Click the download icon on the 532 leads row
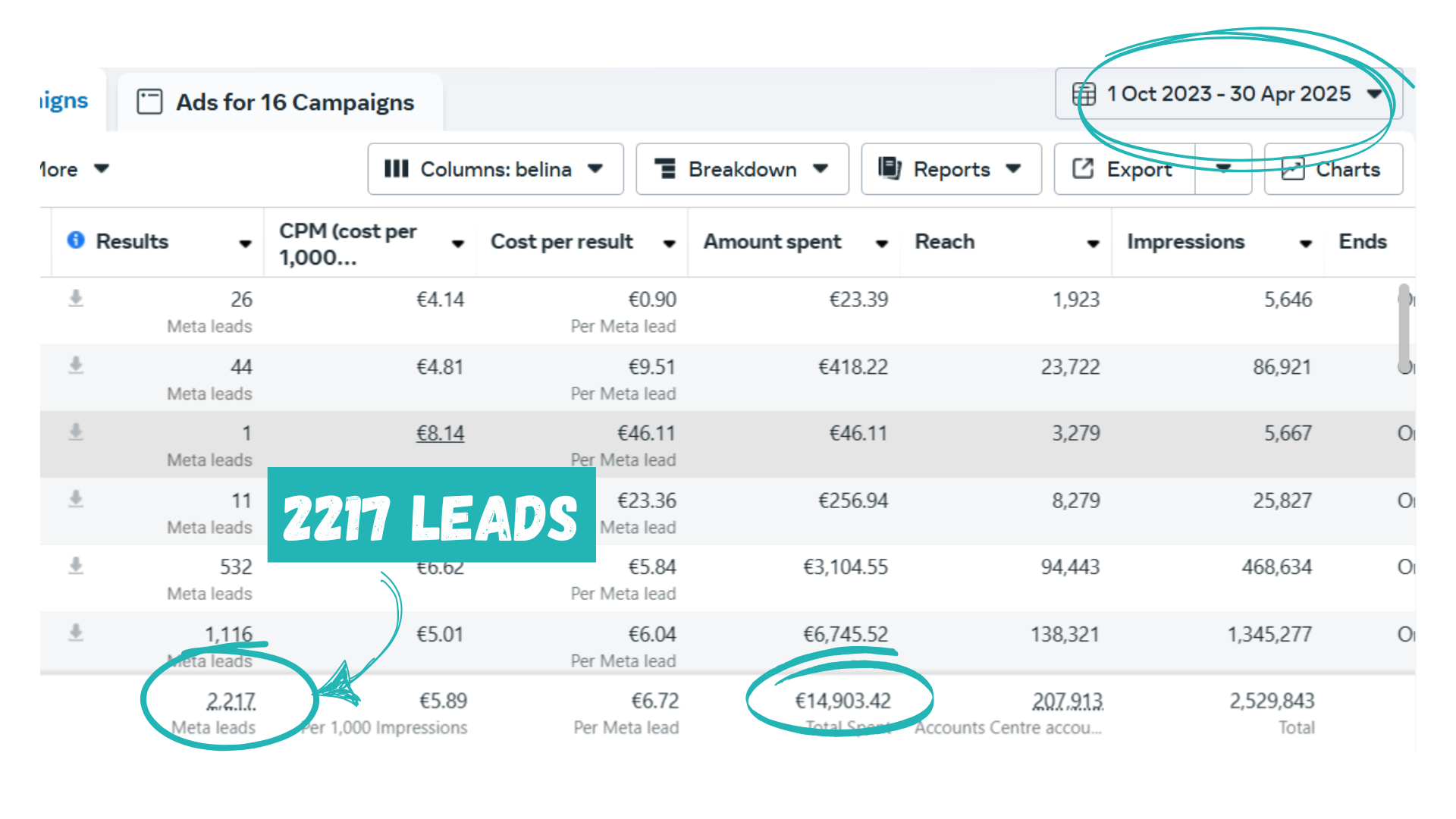 point(76,566)
